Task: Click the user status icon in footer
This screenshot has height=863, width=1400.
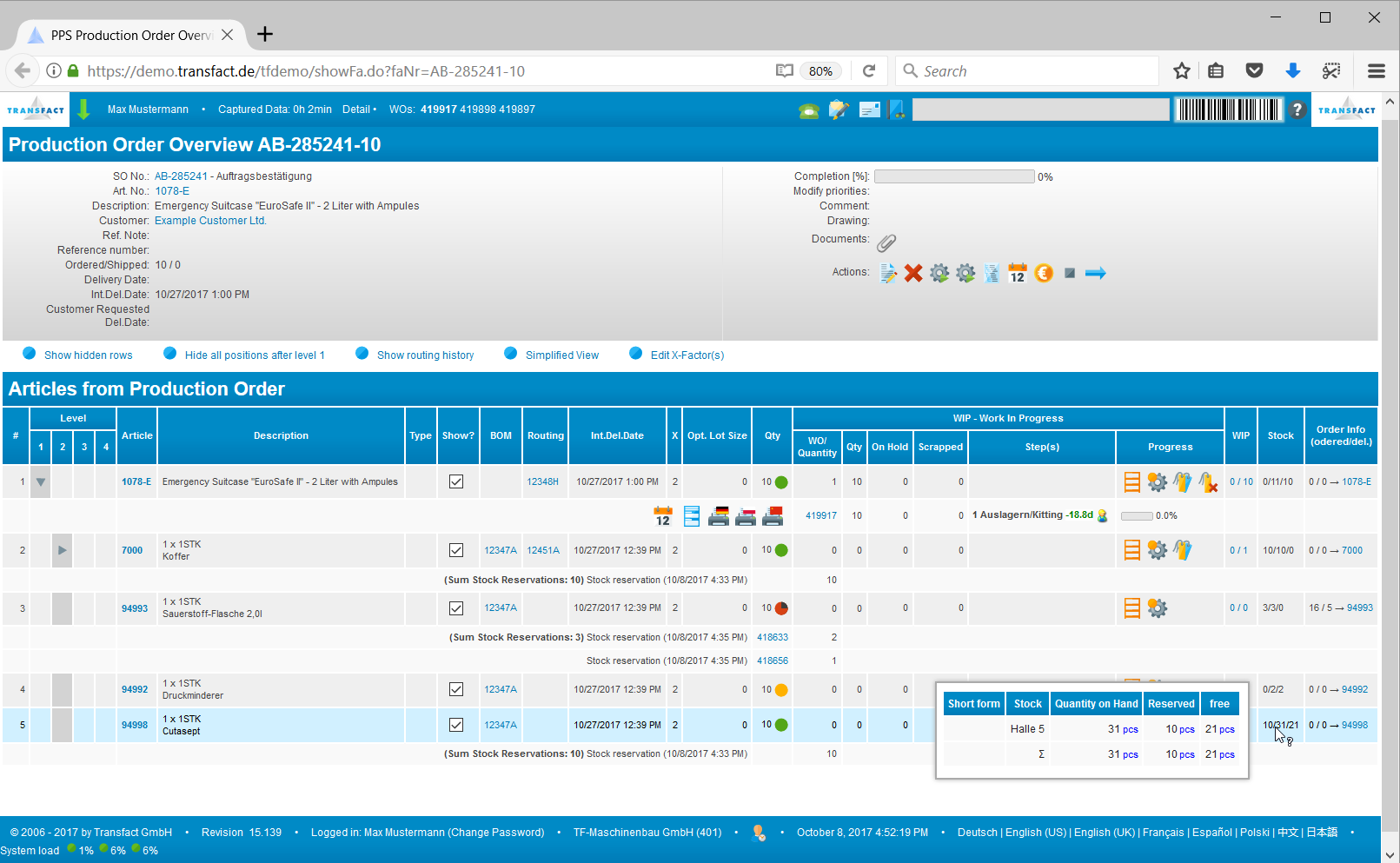Action: (759, 833)
